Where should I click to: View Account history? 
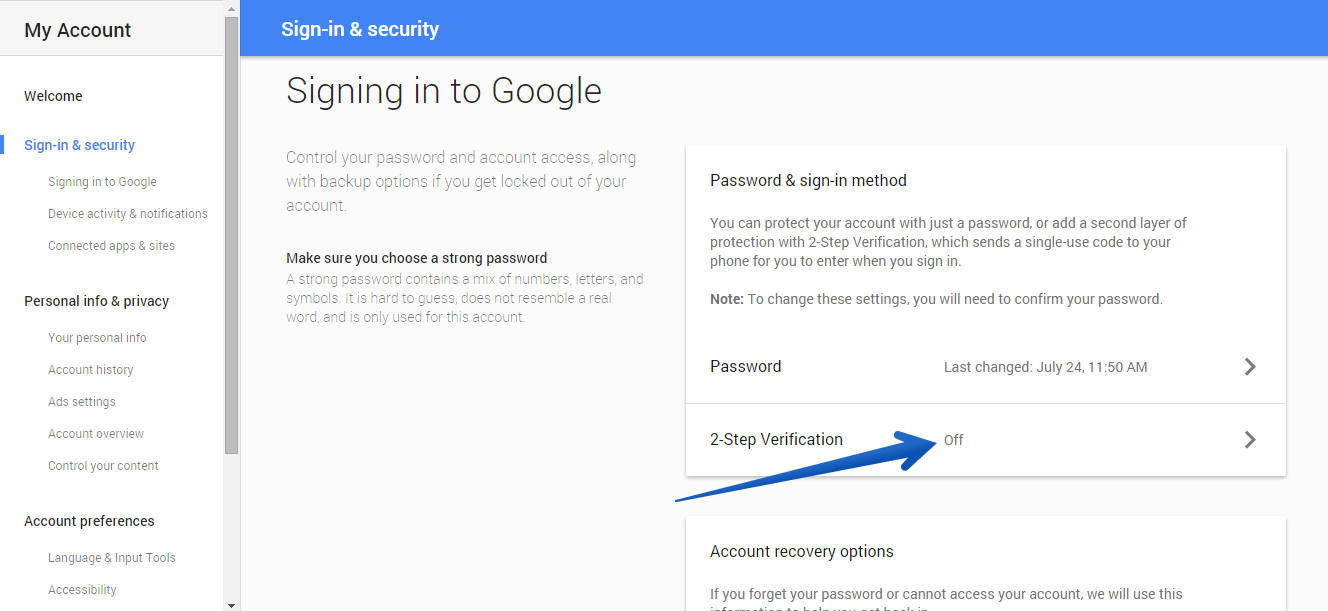click(x=91, y=370)
